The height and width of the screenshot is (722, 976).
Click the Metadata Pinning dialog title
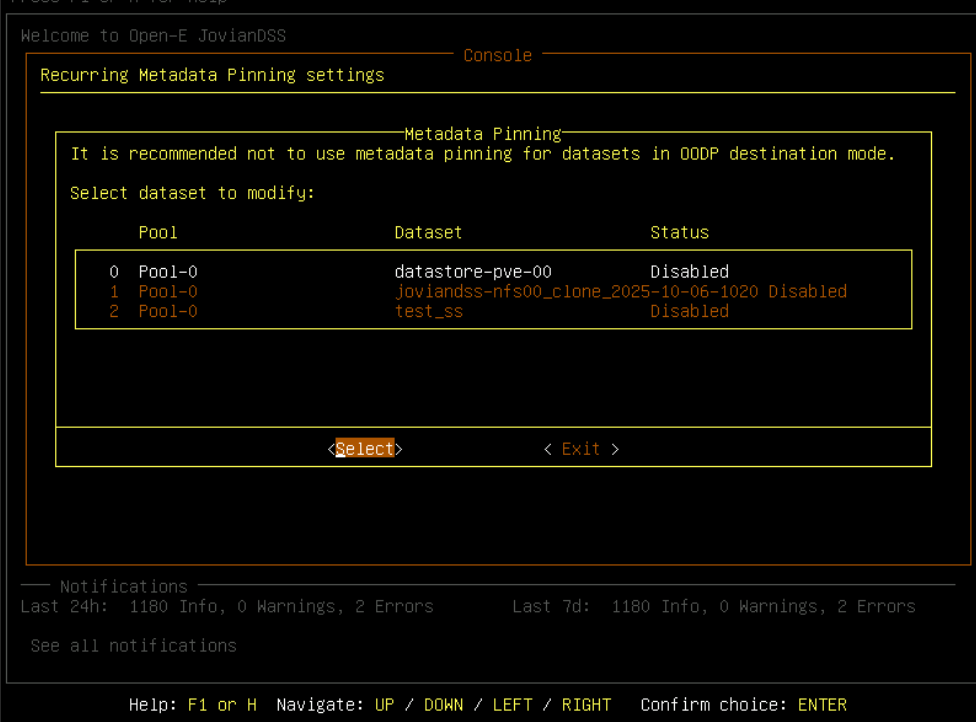click(483, 134)
